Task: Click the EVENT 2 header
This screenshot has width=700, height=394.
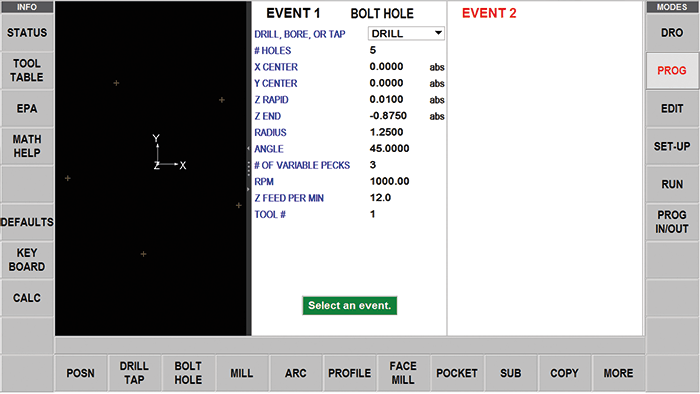Action: click(x=489, y=13)
